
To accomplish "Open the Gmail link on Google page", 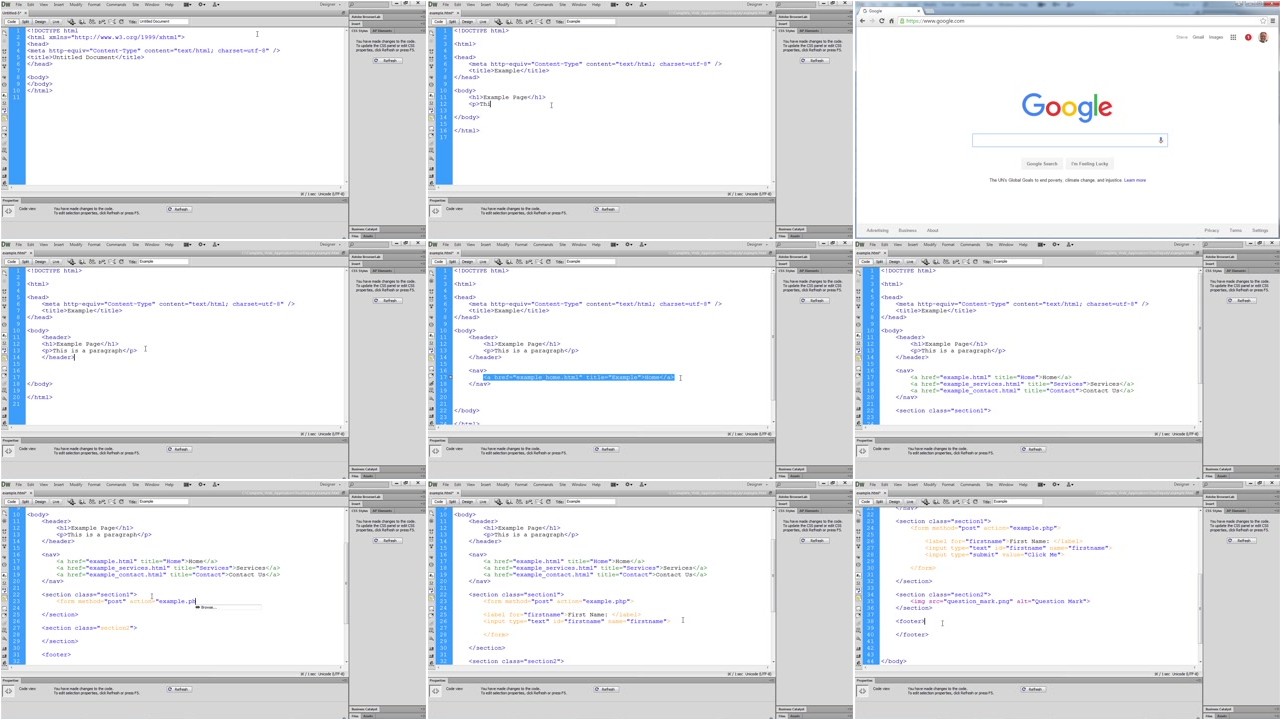I will pyautogui.click(x=1198, y=37).
